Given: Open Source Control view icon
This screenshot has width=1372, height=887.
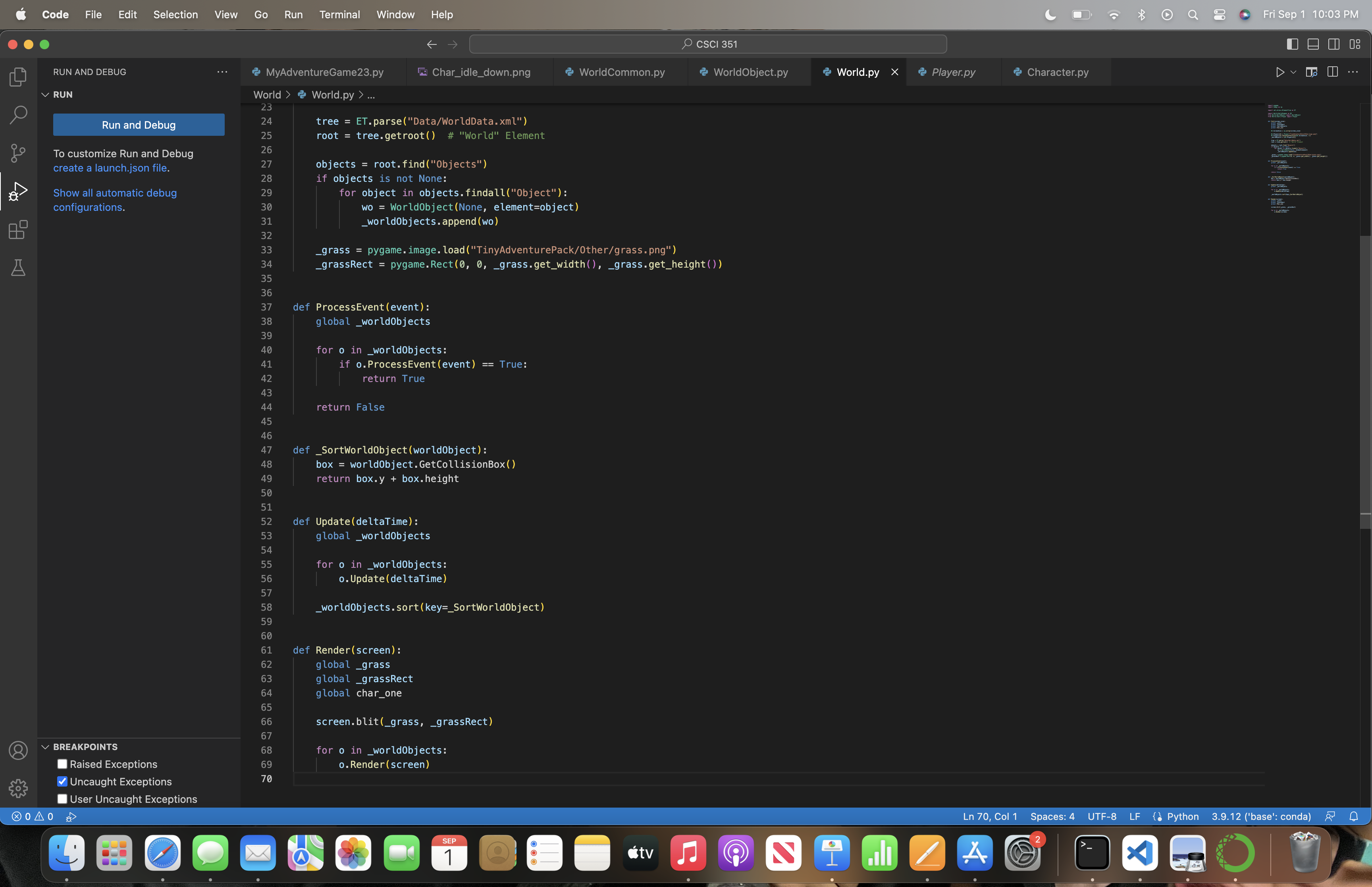Looking at the screenshot, I should [18, 152].
